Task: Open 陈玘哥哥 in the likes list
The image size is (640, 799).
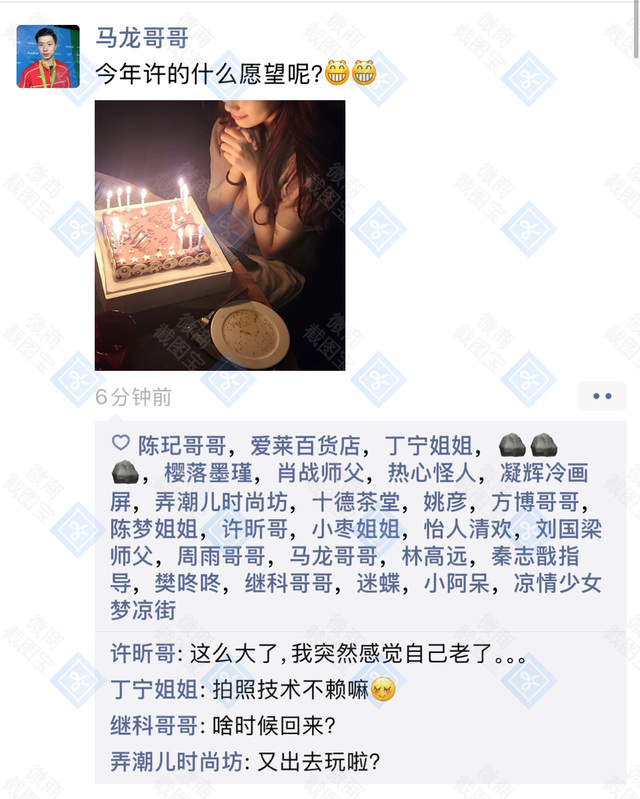Action: (x=182, y=446)
